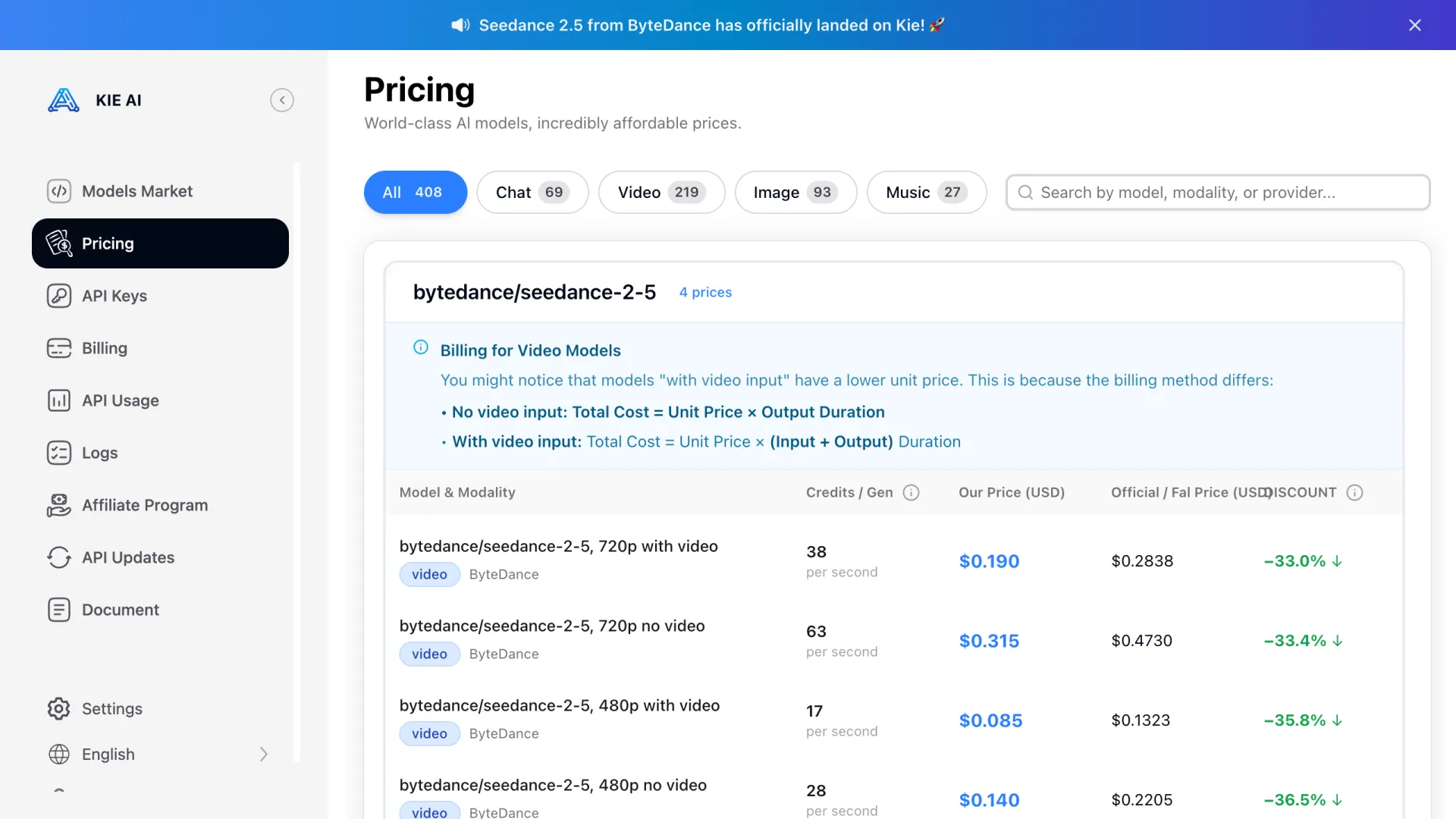Click the Affiliate Program icon
The image size is (1456, 819).
tap(59, 505)
